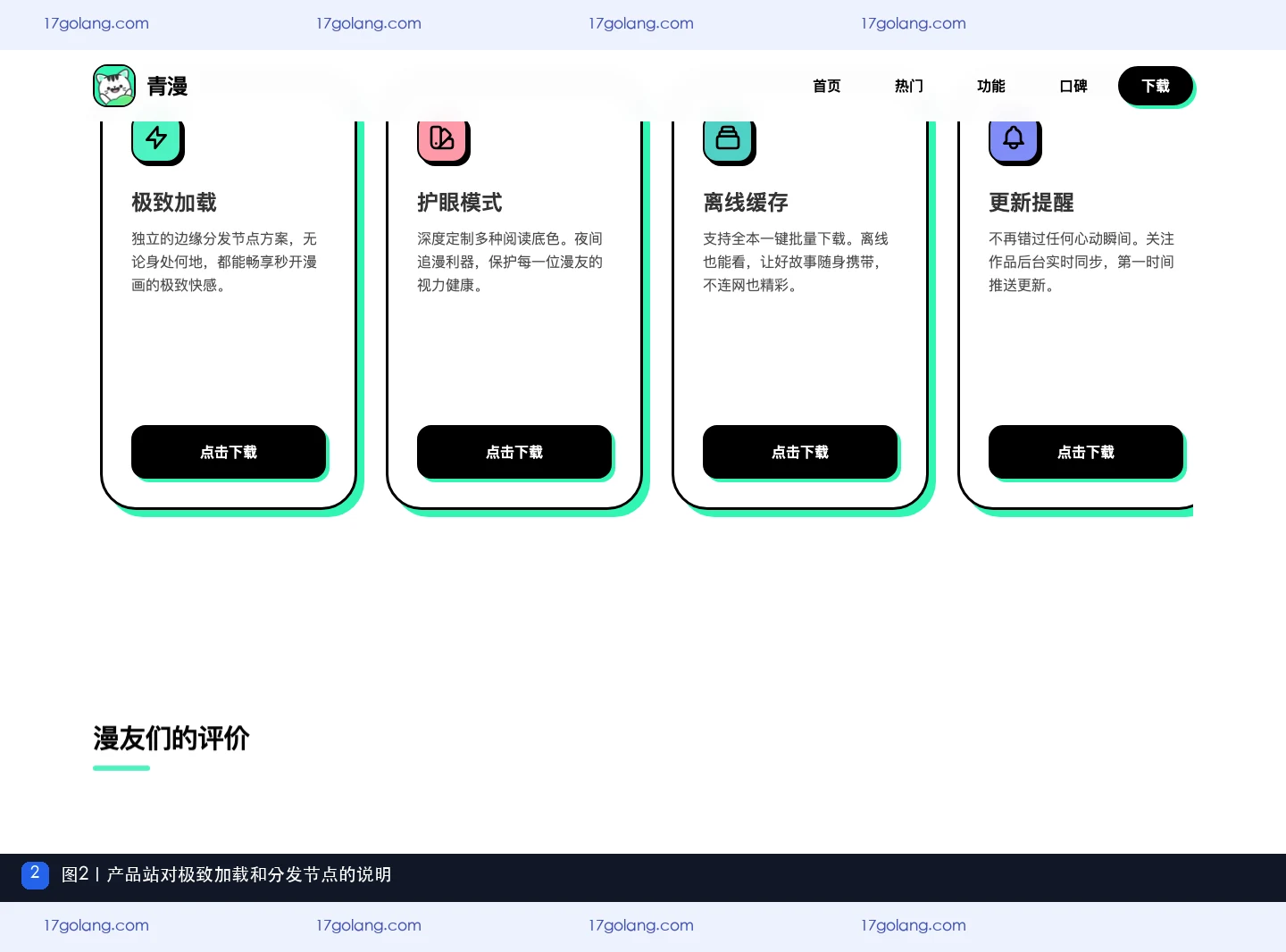The height and width of the screenshot is (952, 1286).
Task: Click 点击下载 in the 更新提醒 card
Action: (x=1086, y=452)
